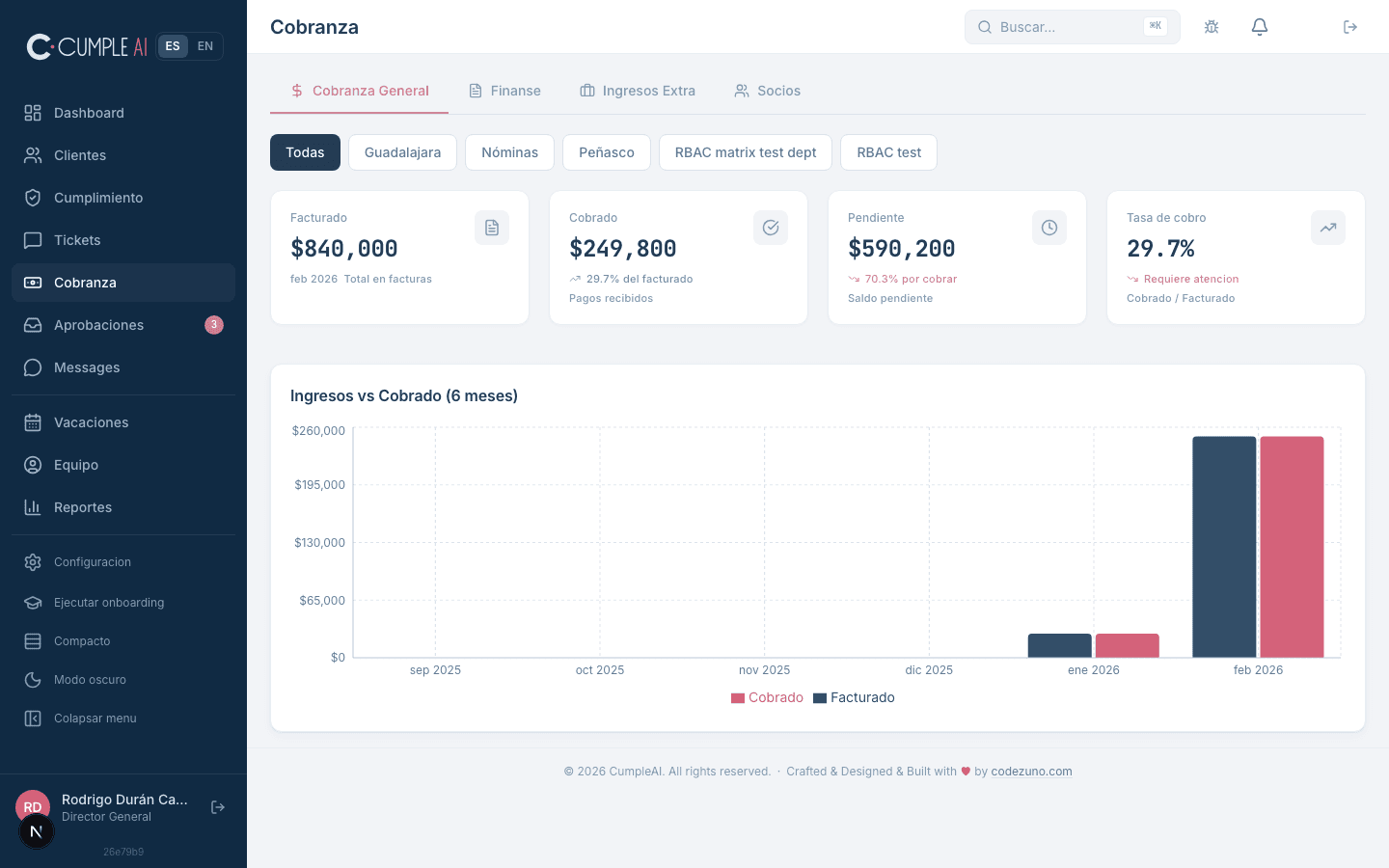1389x868 pixels.
Task: Click the Pendiente card clock icon
Action: (x=1049, y=228)
